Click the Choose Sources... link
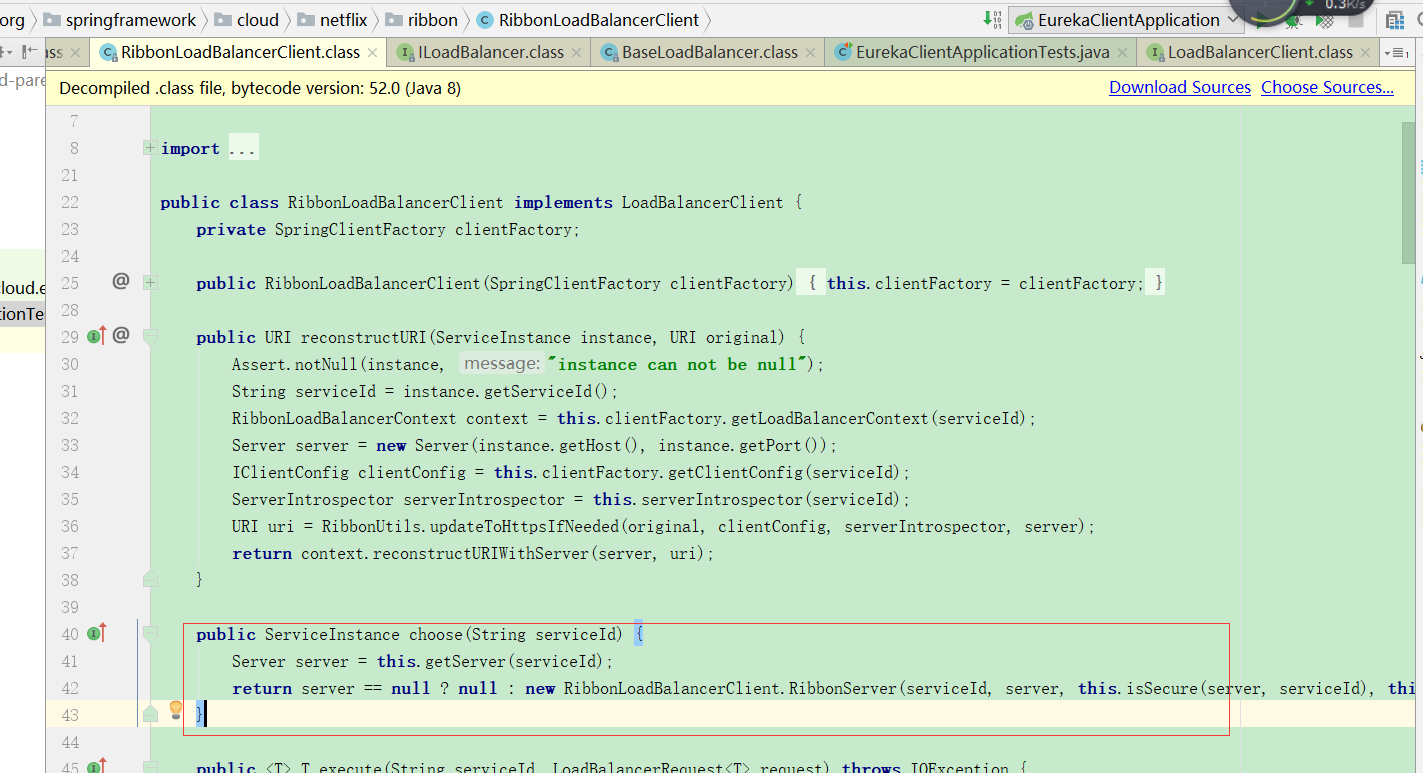 pos(1327,87)
